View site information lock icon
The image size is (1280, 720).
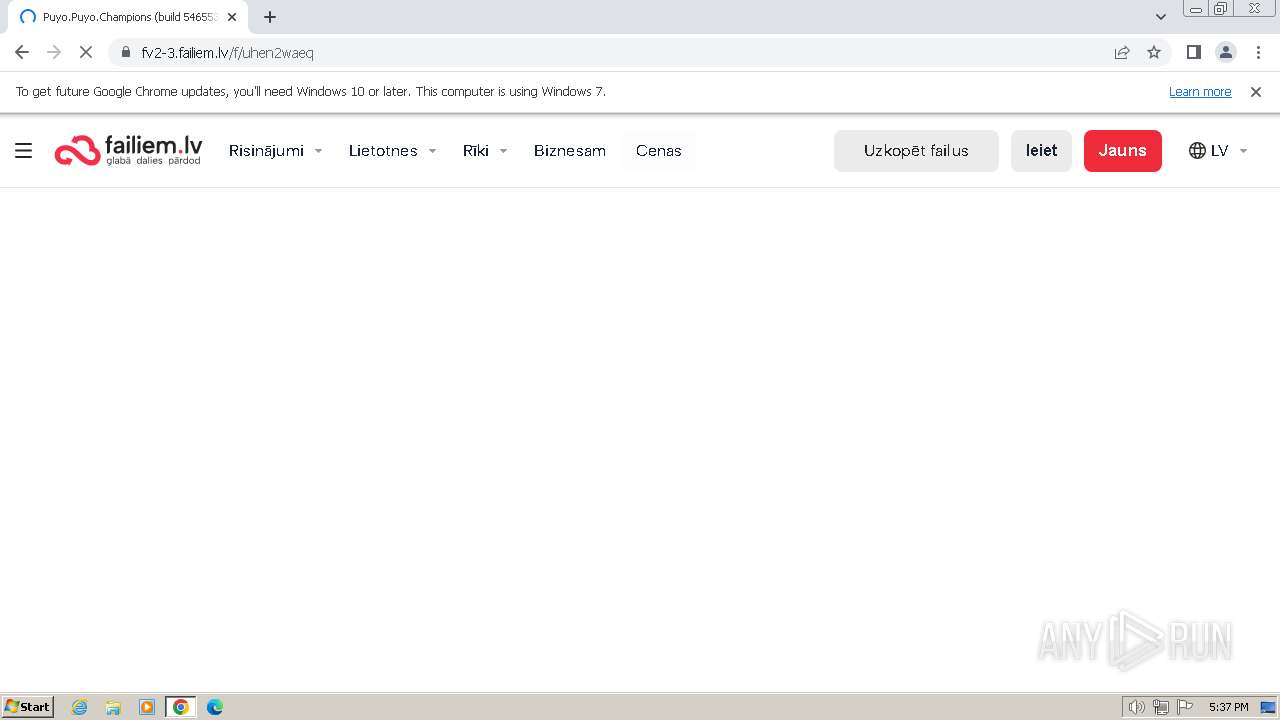tap(126, 52)
